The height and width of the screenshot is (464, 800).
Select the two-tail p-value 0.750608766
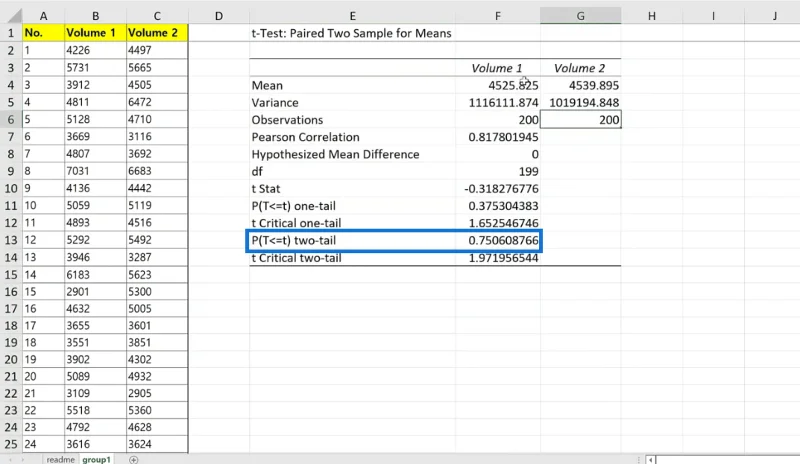click(x=498, y=240)
